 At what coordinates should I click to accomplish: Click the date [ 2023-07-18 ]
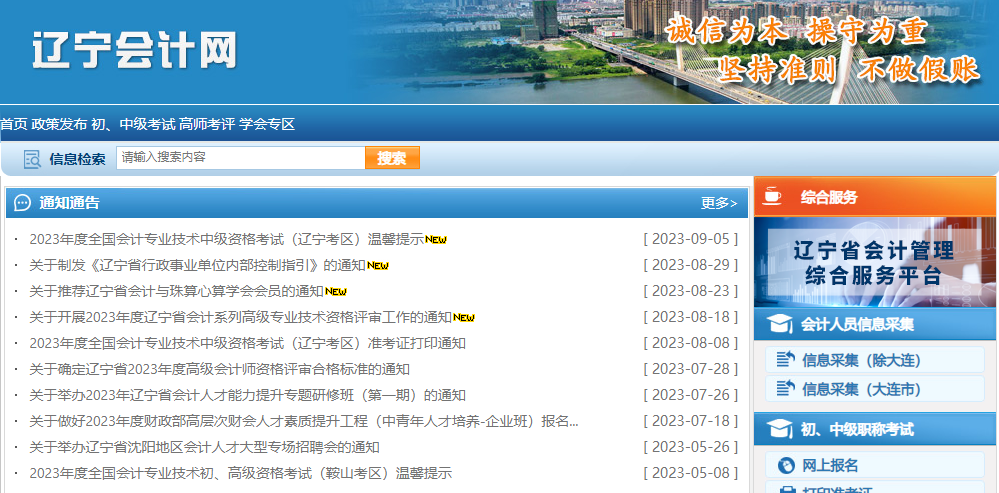[691, 422]
